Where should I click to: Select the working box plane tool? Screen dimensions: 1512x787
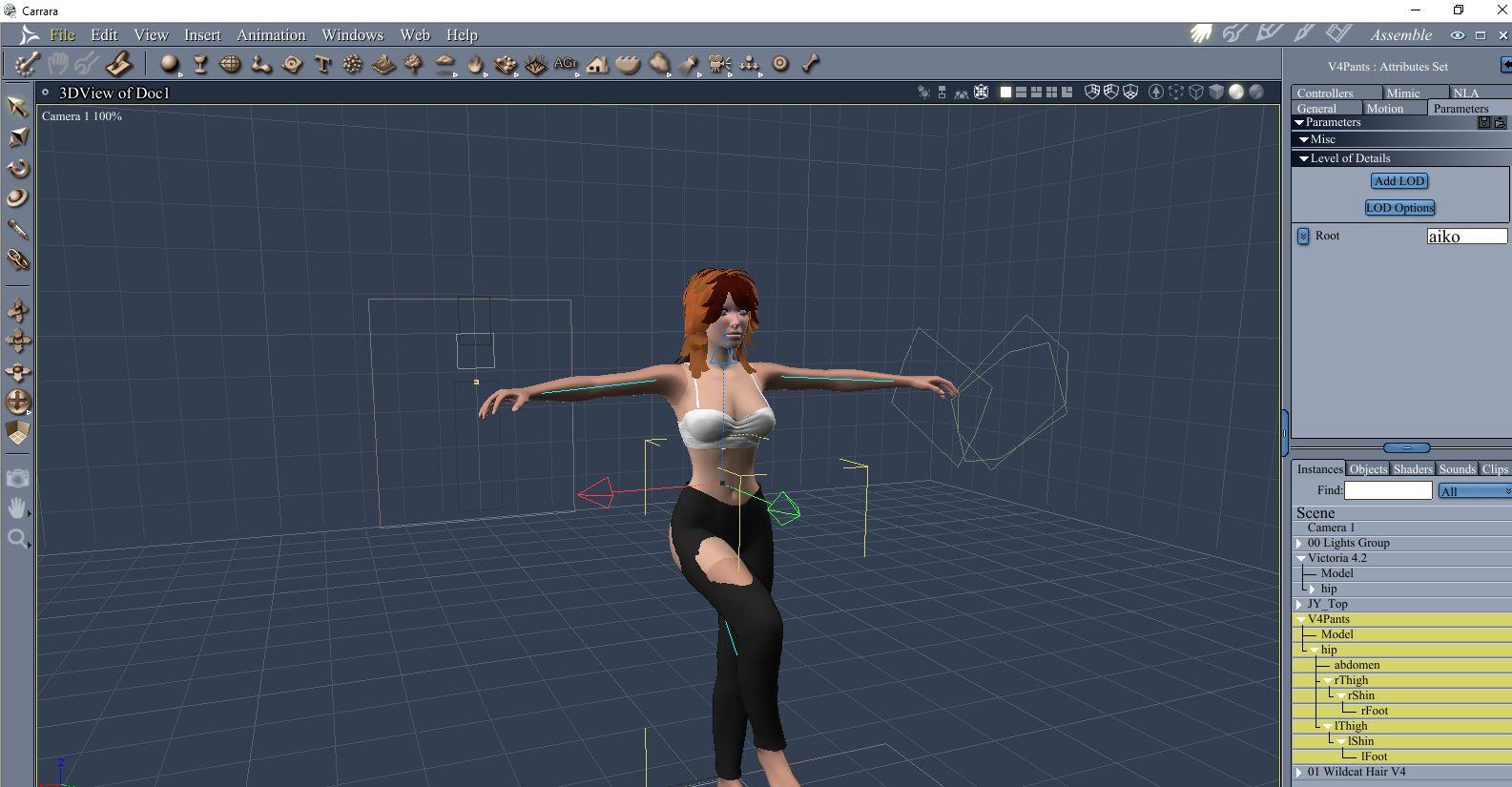[17, 432]
